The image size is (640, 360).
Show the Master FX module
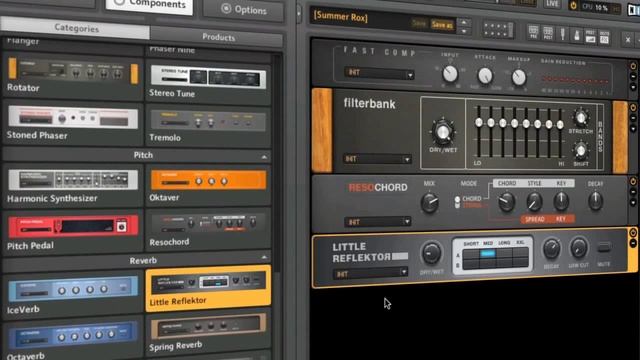(604, 37)
